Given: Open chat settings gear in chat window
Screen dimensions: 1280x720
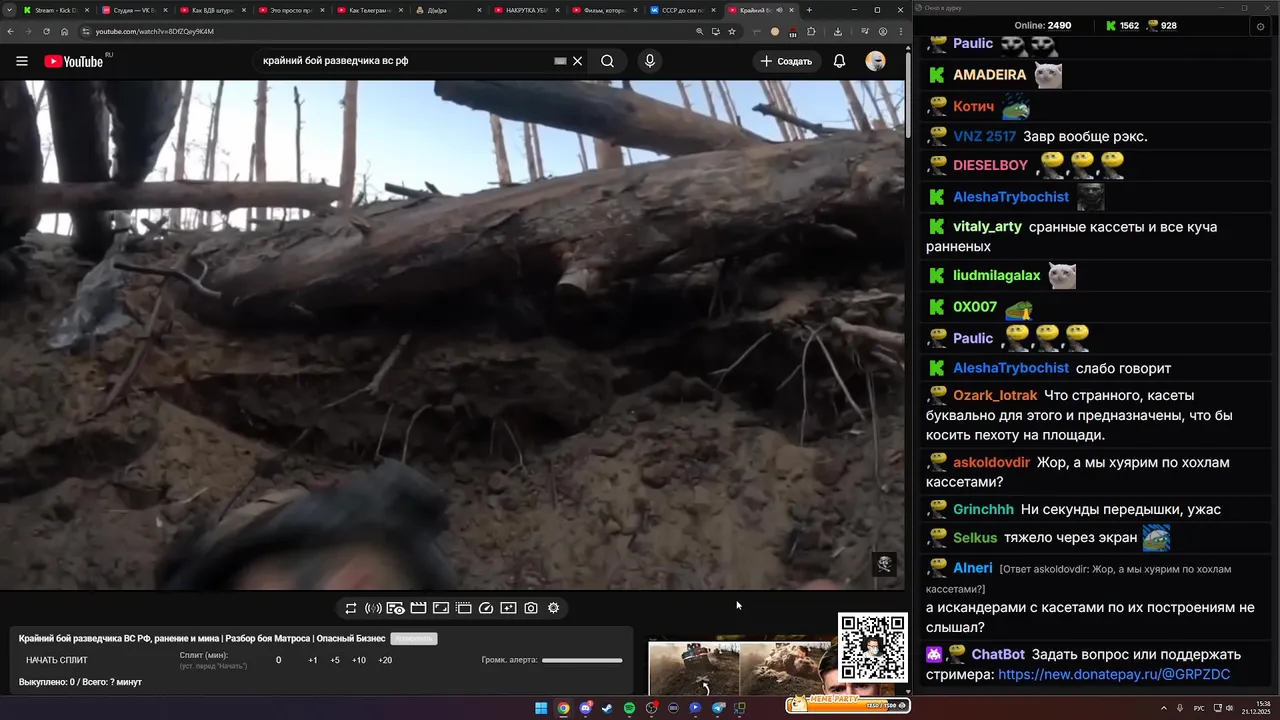Looking at the screenshot, I should tap(1260, 26).
